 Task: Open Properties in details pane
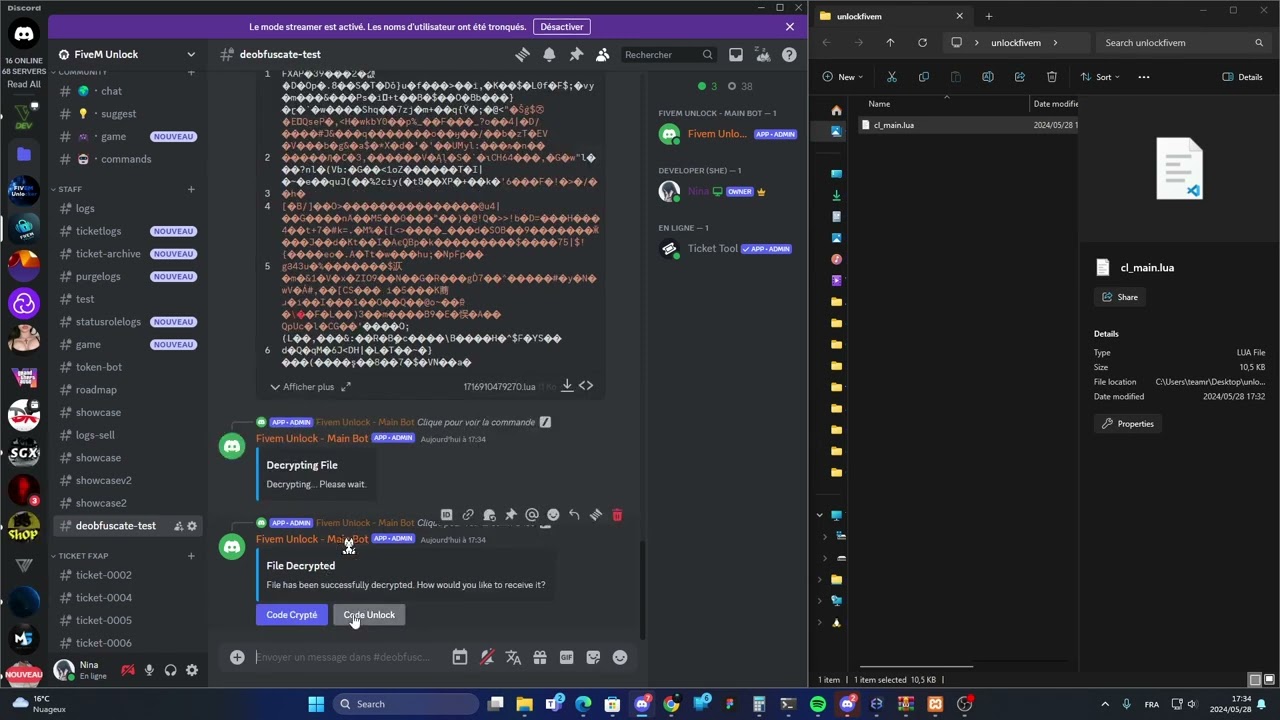[x=1127, y=424]
